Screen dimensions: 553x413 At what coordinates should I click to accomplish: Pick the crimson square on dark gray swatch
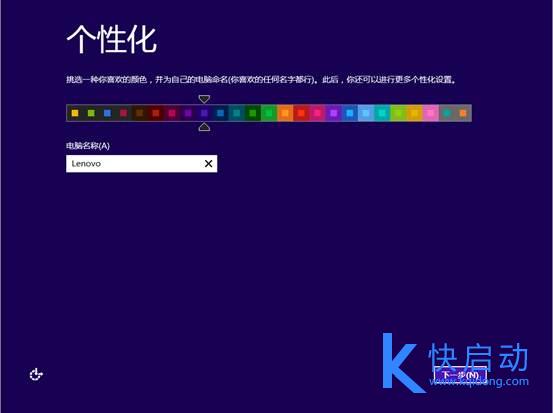click(123, 113)
